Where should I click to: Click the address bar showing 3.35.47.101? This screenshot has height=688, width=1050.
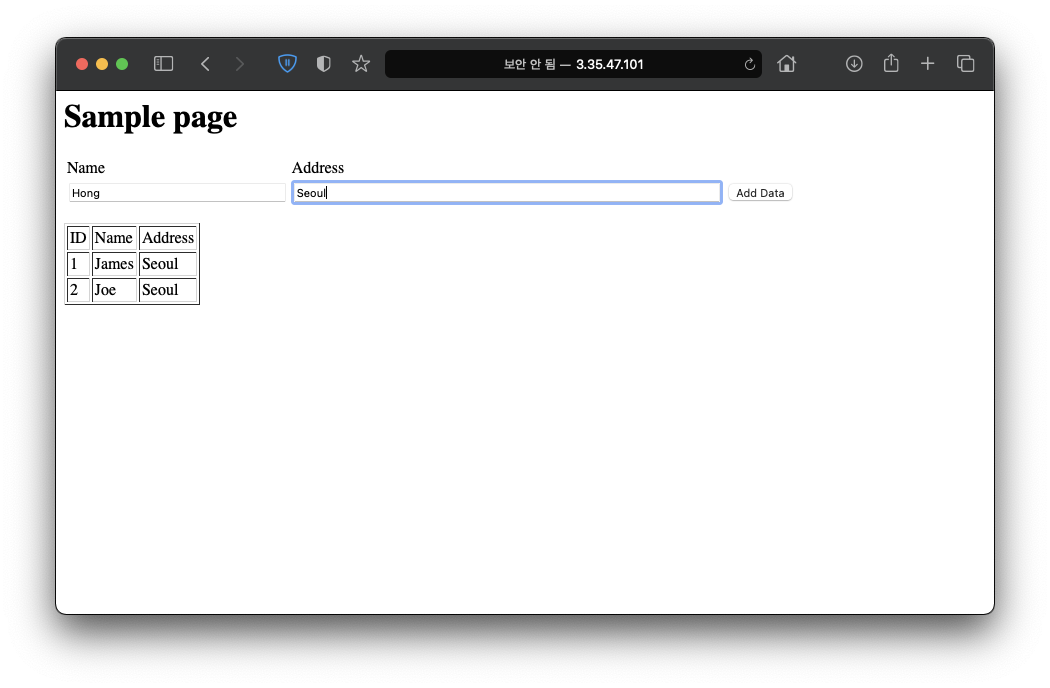573,64
